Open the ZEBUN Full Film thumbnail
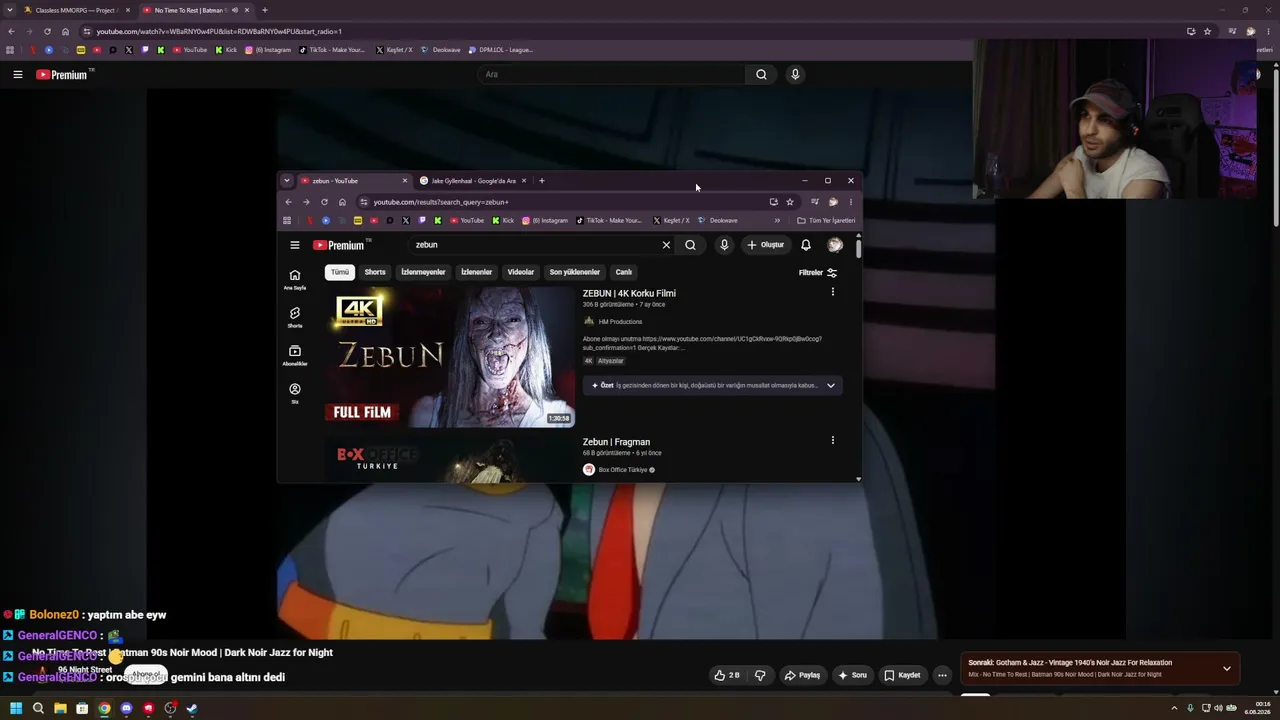 point(450,357)
